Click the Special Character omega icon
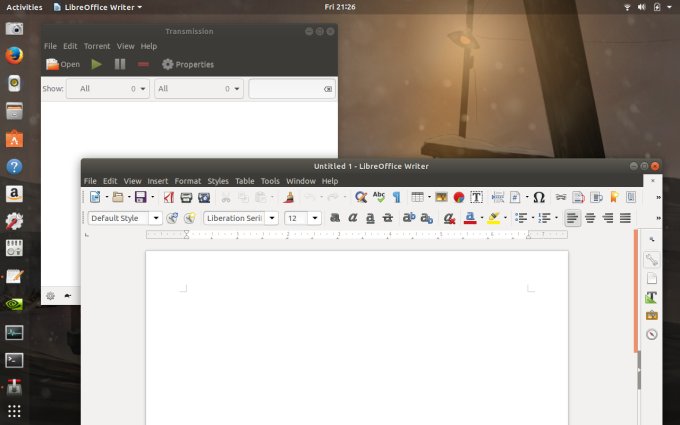 tap(539, 197)
